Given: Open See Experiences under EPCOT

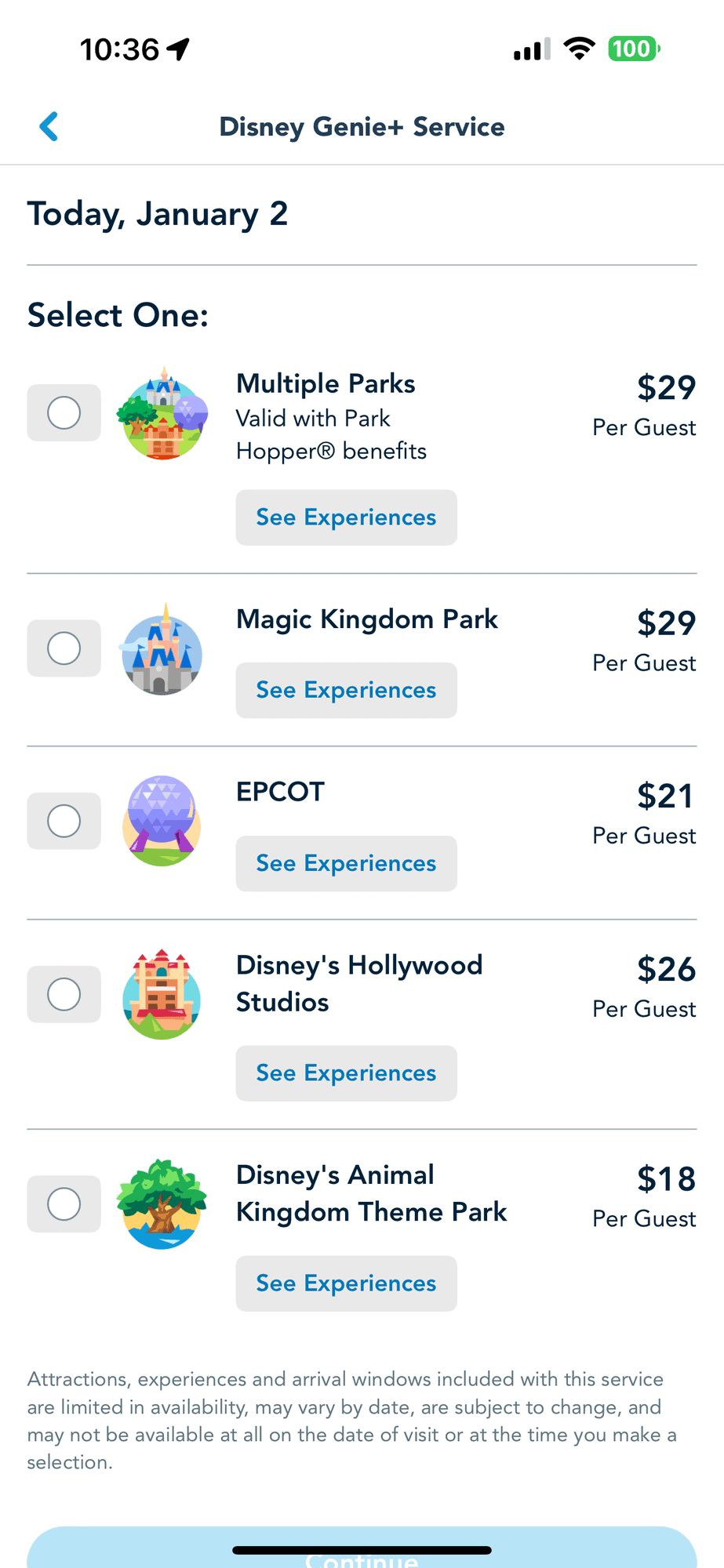Looking at the screenshot, I should coord(346,863).
